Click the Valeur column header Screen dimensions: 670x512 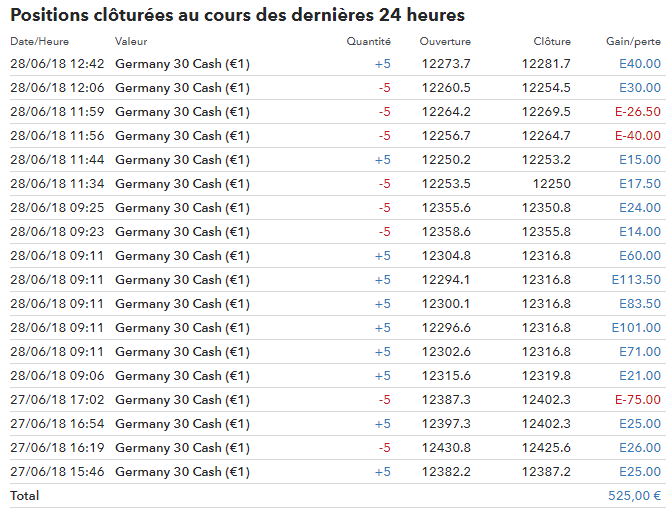(131, 41)
